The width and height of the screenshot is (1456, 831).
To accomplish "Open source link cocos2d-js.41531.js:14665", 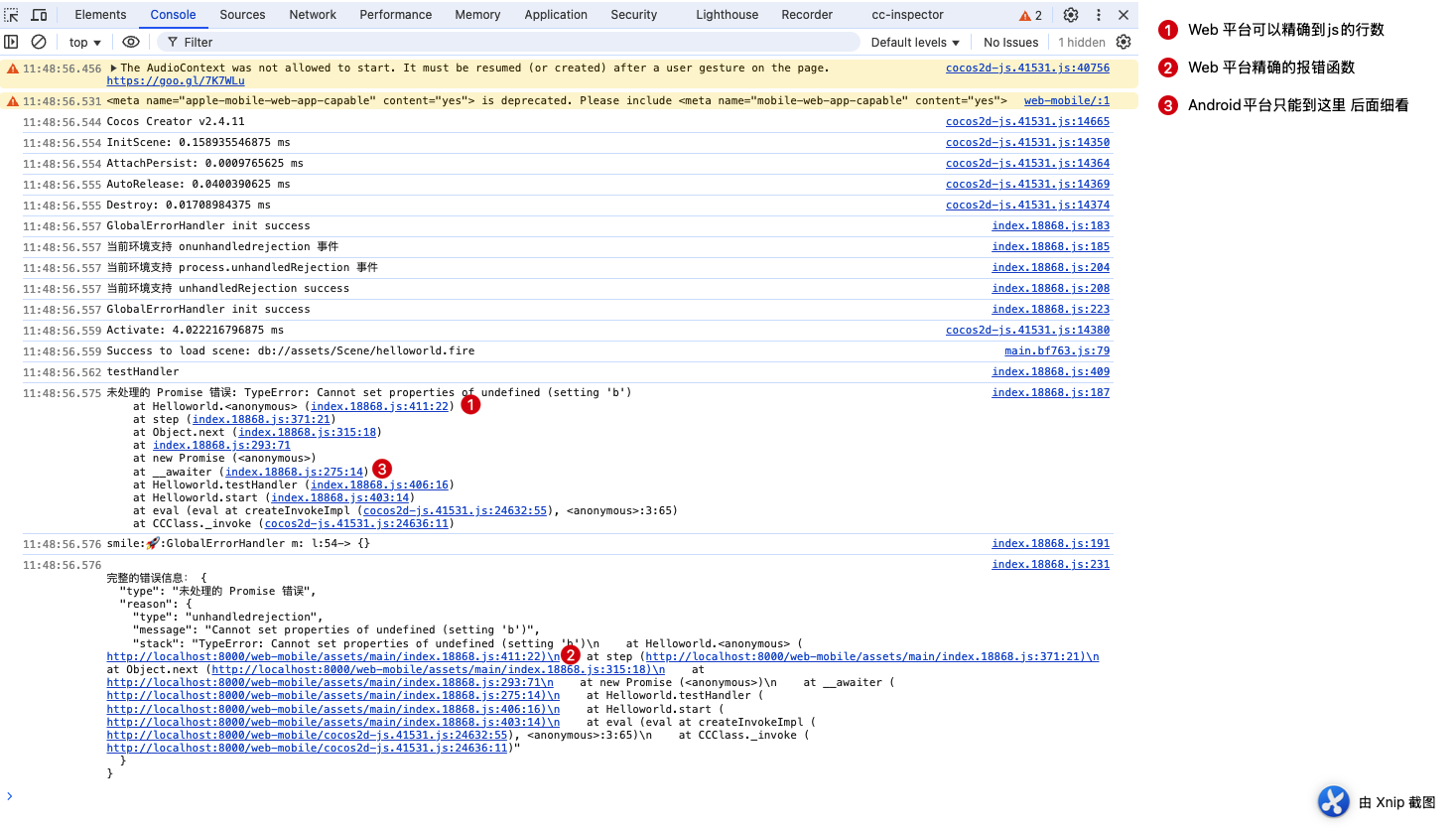I will coord(1027,122).
